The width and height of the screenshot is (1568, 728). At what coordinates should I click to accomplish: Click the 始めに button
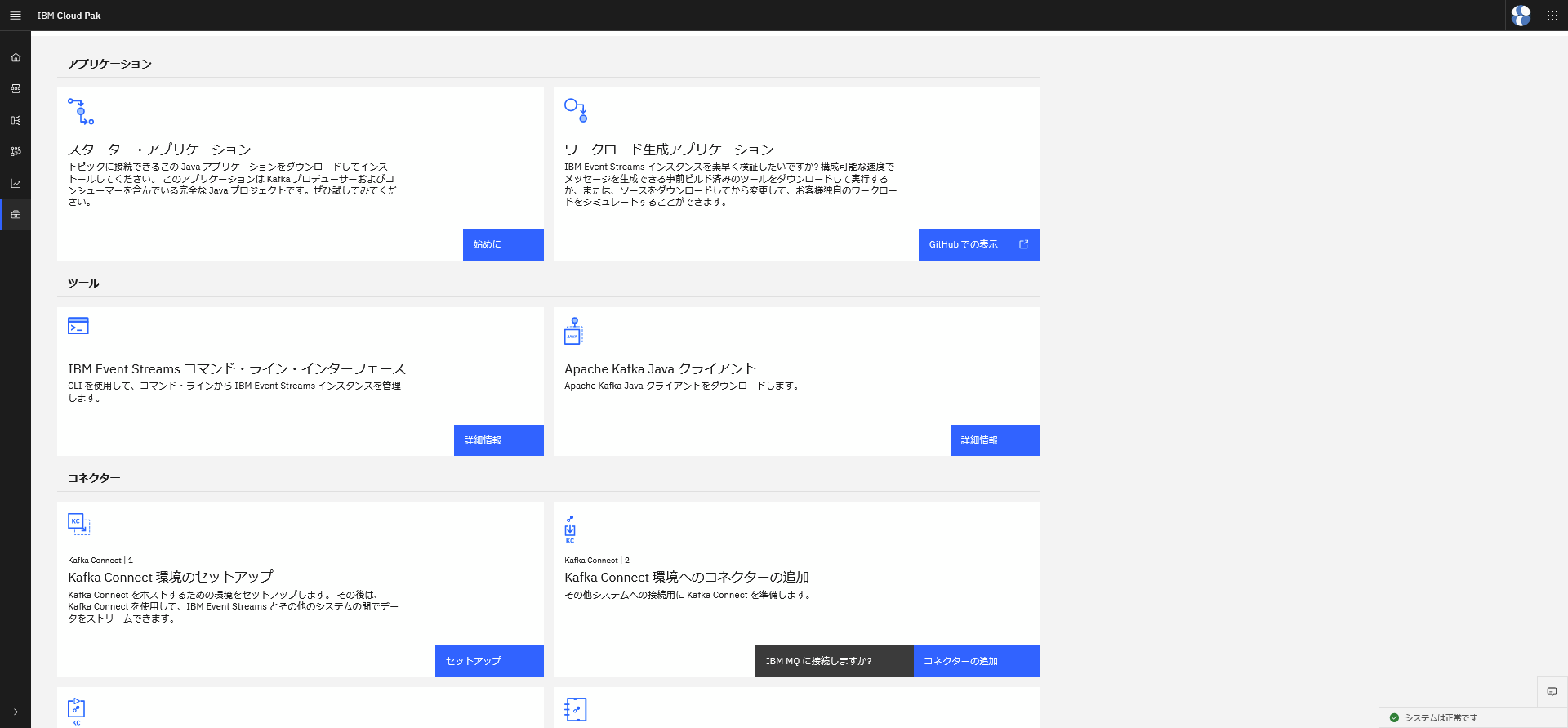click(503, 244)
